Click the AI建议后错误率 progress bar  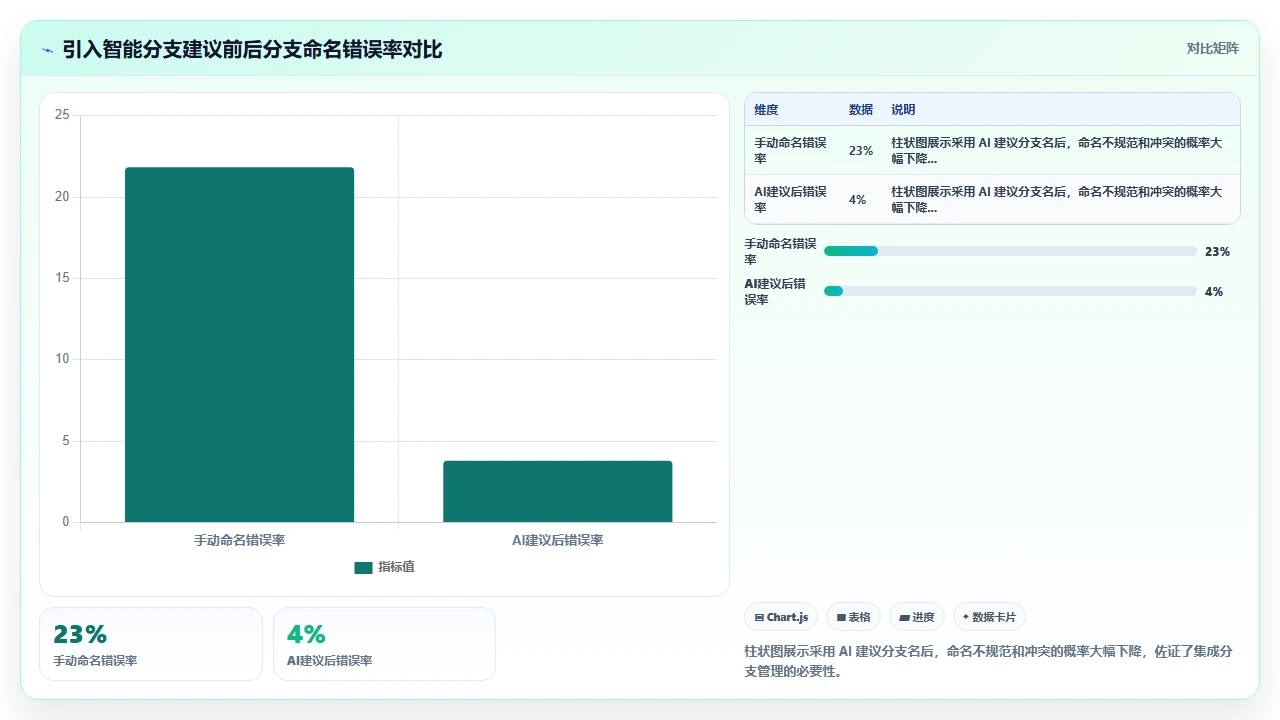point(1010,291)
